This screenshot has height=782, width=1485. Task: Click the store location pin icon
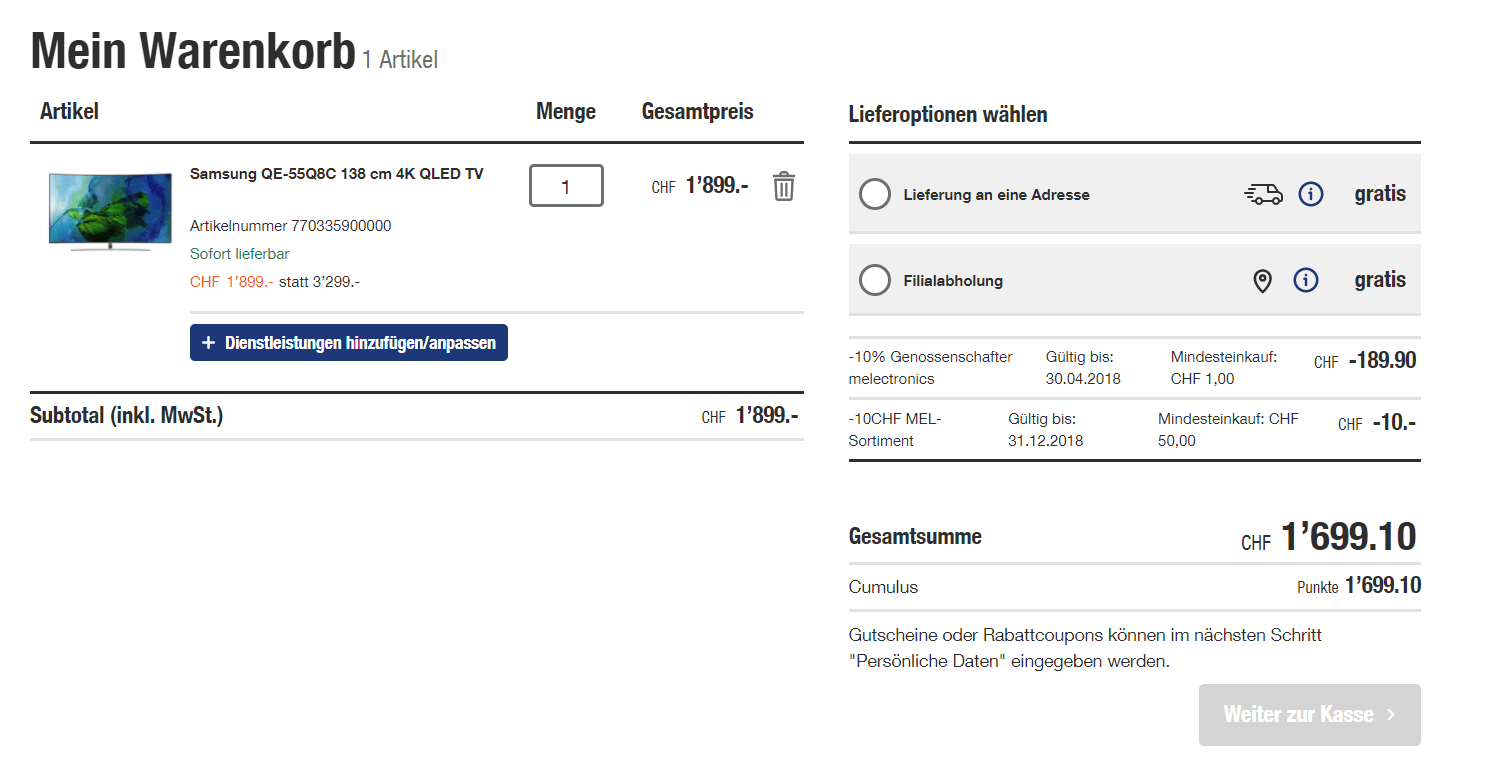tap(1263, 281)
